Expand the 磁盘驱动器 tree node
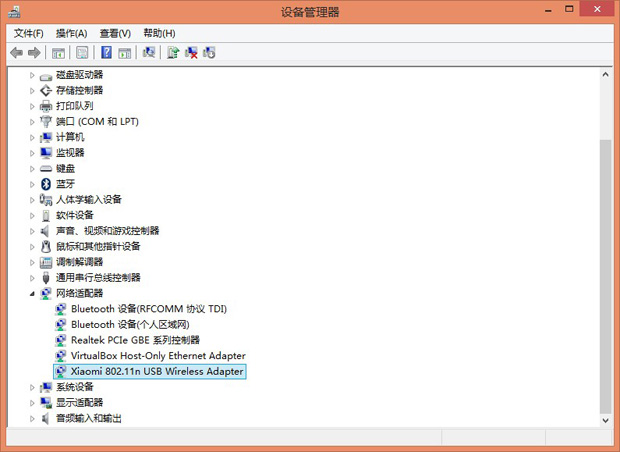Image resolution: width=620 pixels, height=452 pixels. (32, 75)
